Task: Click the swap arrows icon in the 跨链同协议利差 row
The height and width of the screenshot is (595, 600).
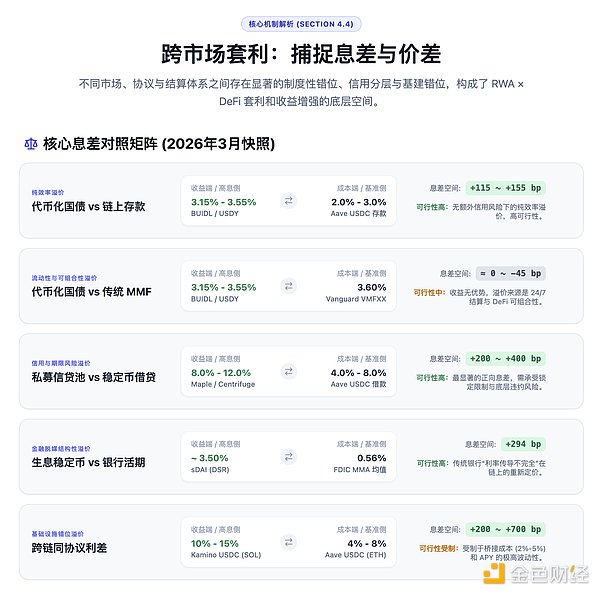Action: (x=289, y=543)
